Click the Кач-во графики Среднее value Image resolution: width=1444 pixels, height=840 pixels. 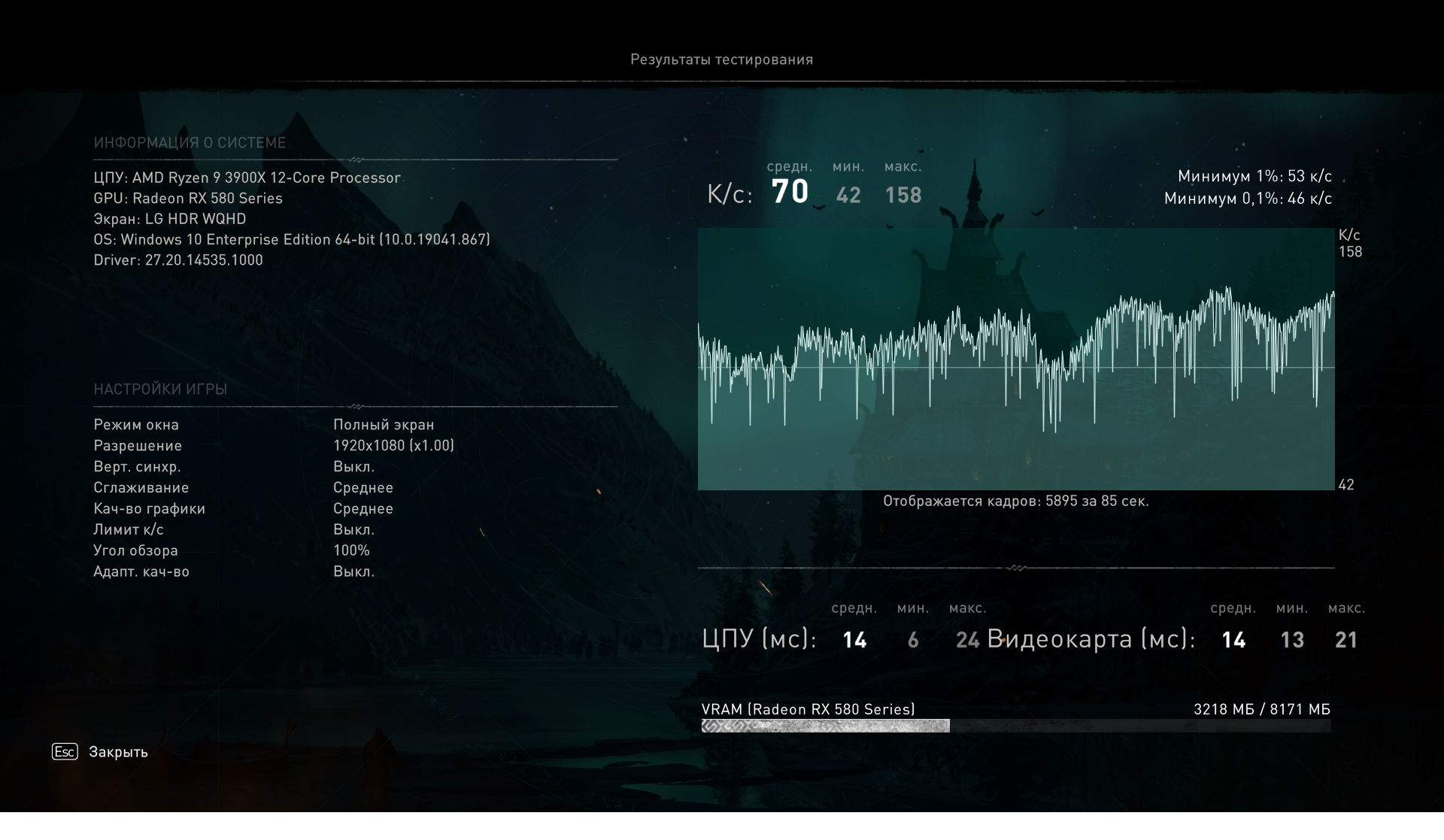363,508
